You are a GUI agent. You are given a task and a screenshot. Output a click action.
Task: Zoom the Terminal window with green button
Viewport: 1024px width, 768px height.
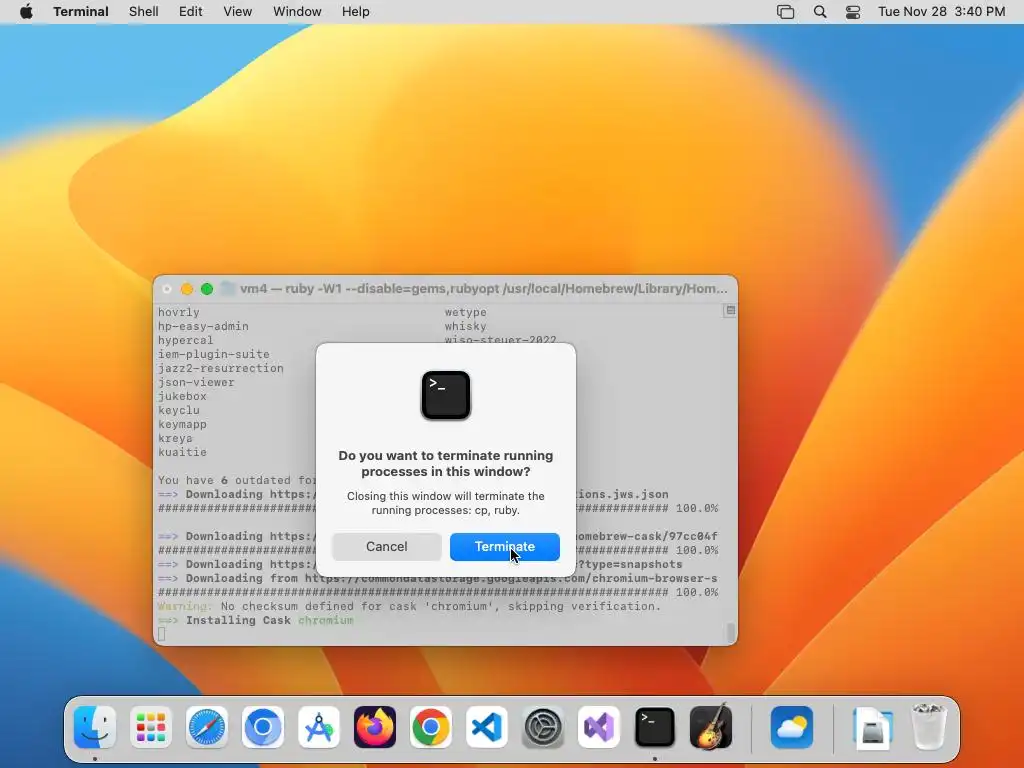tap(207, 289)
